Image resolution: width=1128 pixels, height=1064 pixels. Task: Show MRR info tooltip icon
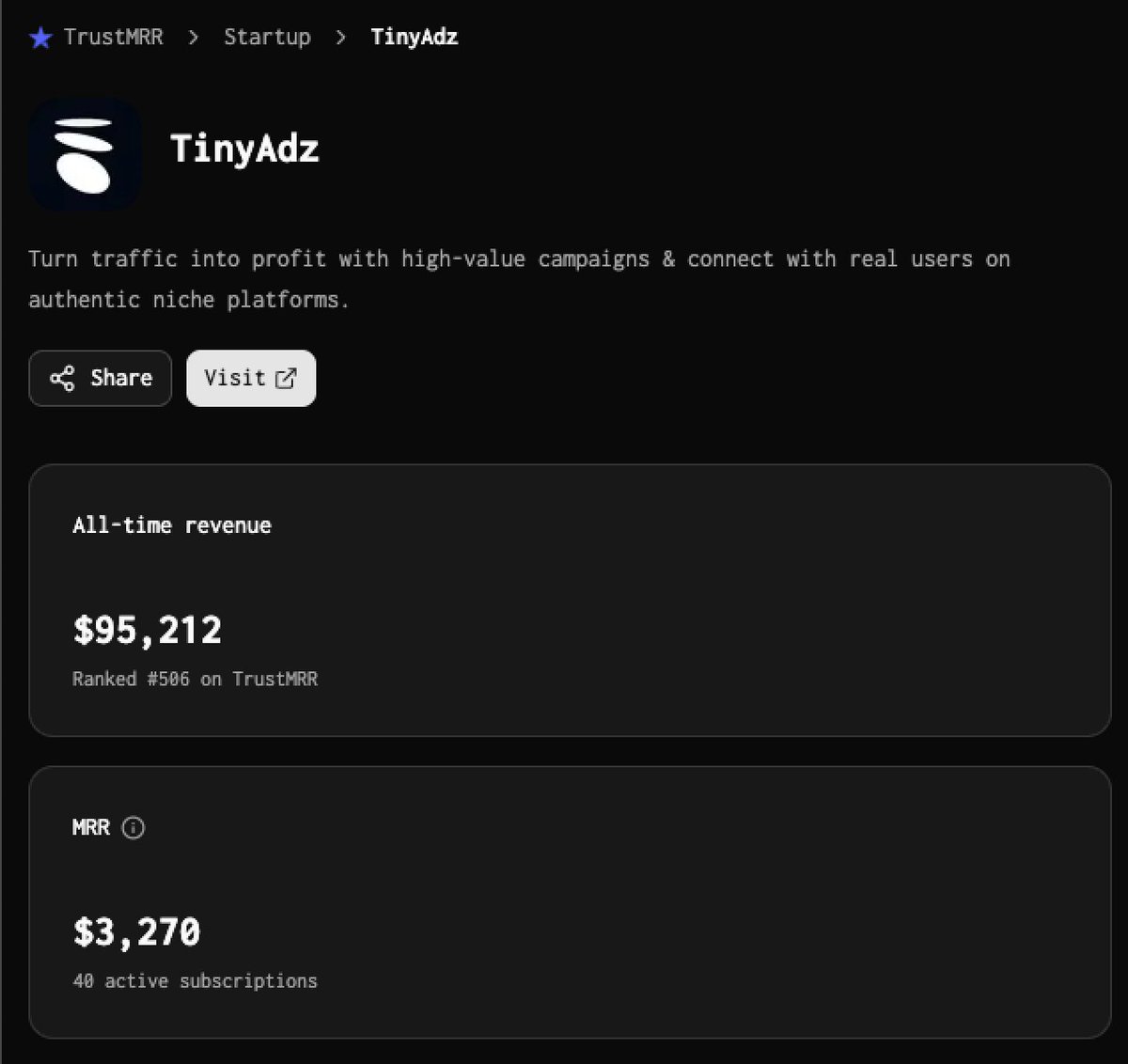(x=133, y=828)
